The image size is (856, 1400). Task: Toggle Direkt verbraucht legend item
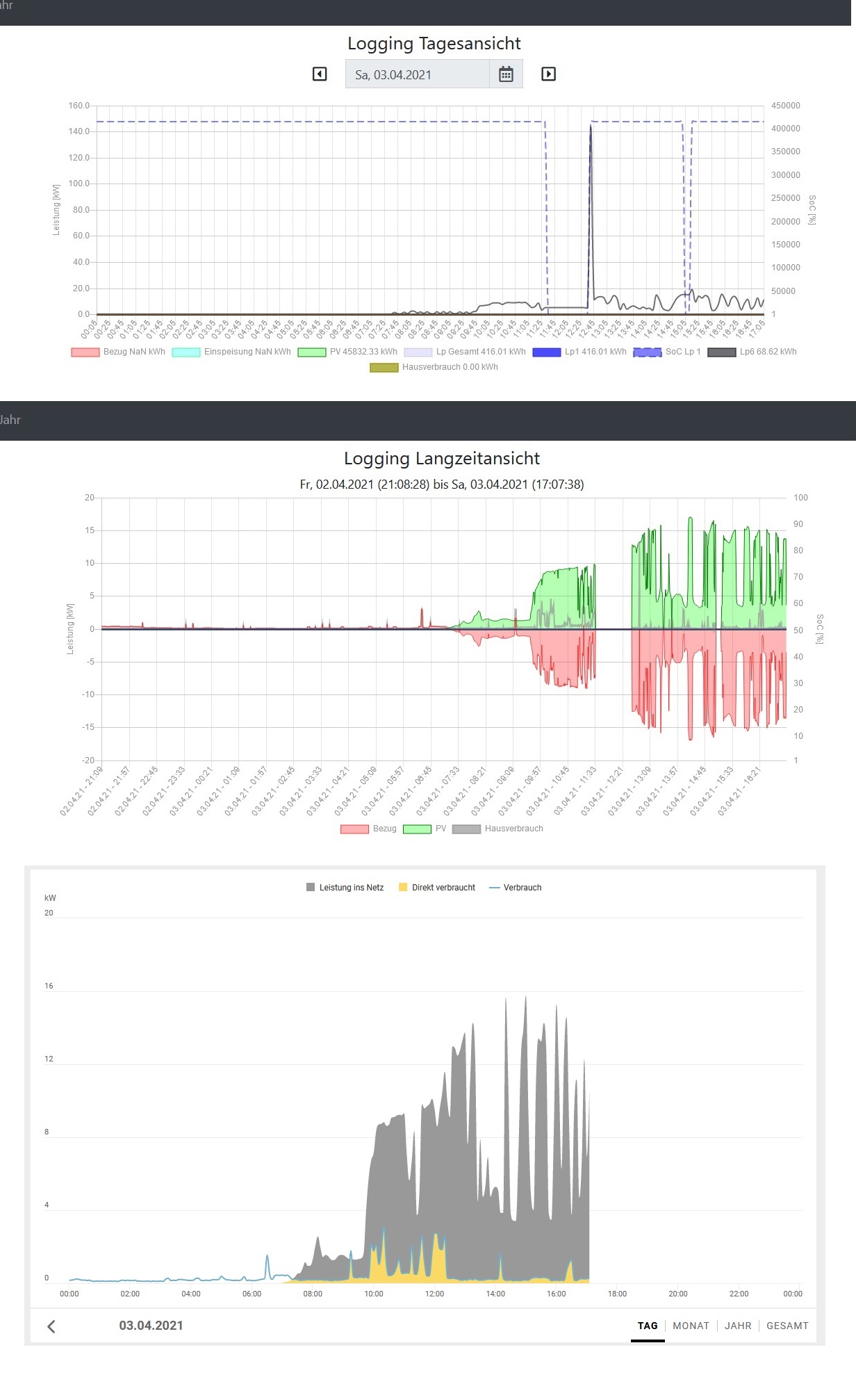[x=437, y=888]
